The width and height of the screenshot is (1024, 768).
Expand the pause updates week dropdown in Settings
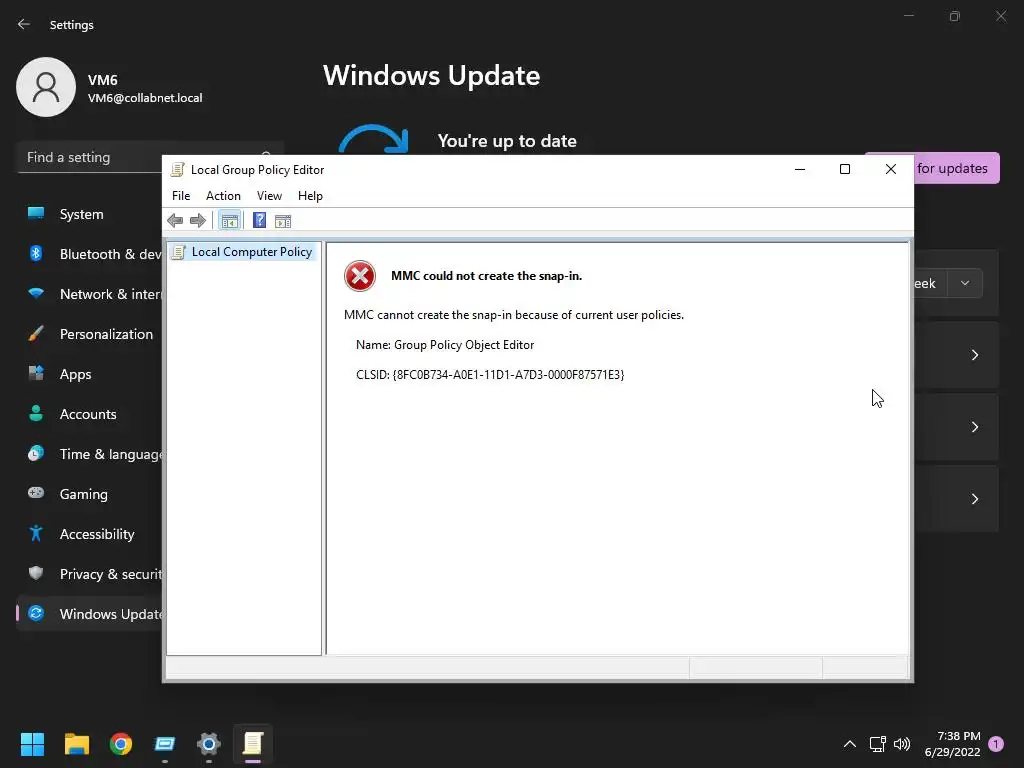(965, 283)
